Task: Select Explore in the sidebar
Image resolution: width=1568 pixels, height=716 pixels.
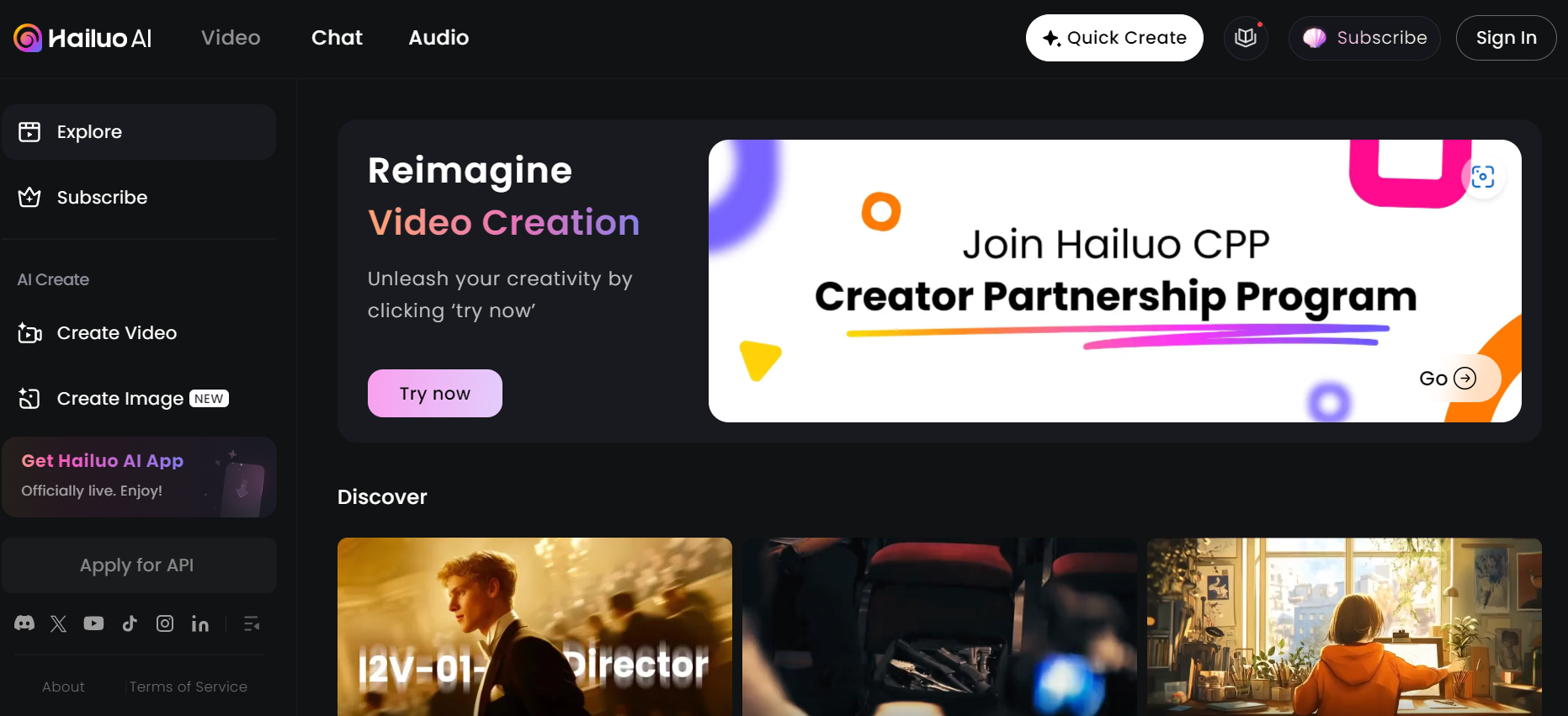Action: click(x=139, y=132)
